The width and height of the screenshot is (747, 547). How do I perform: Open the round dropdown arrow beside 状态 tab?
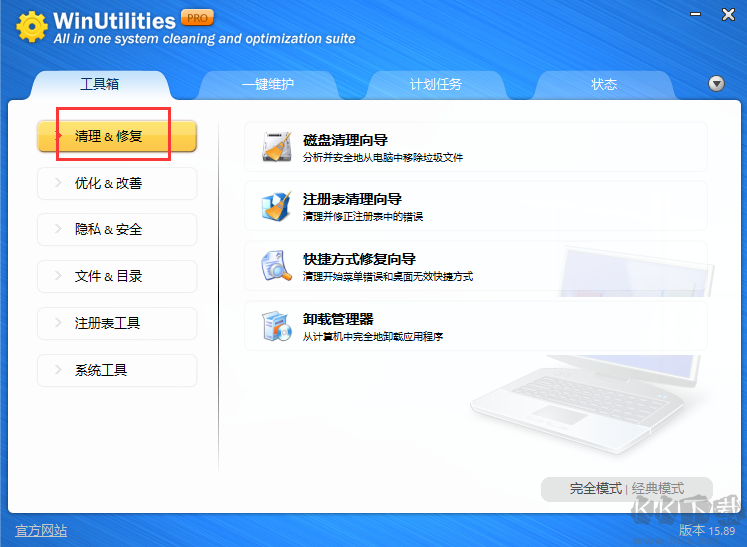click(716, 84)
